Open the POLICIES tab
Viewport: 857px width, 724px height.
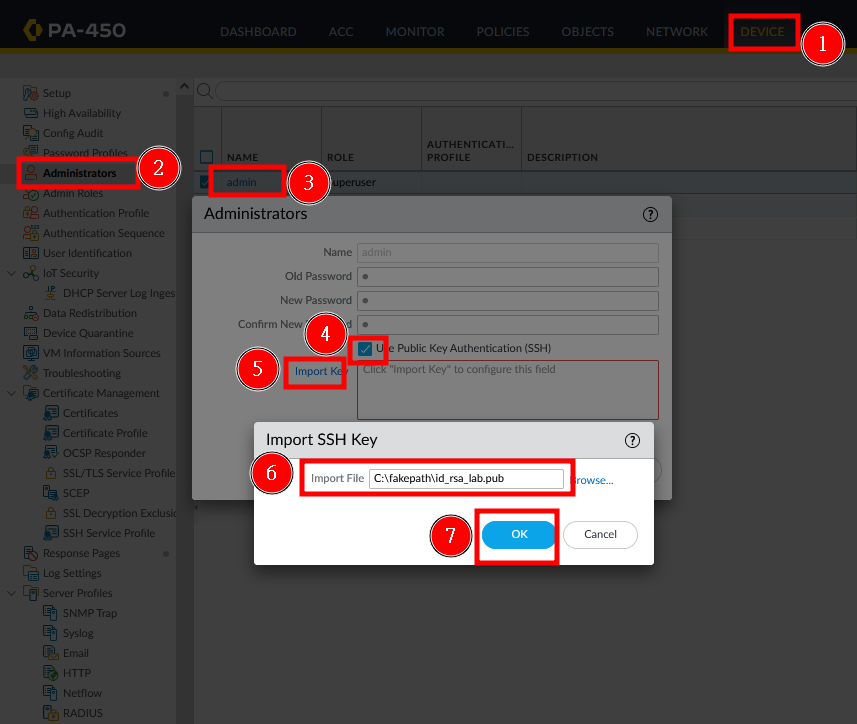pos(503,32)
